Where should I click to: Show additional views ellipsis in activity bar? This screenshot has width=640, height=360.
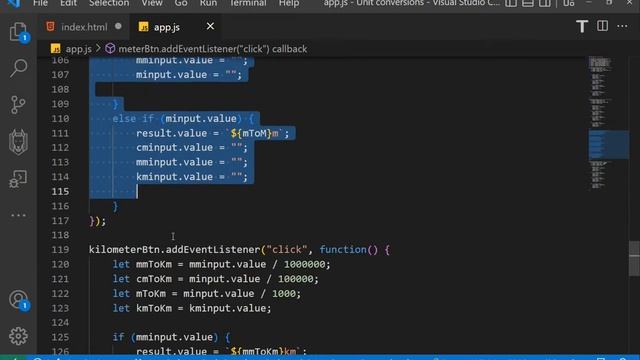coord(18,215)
